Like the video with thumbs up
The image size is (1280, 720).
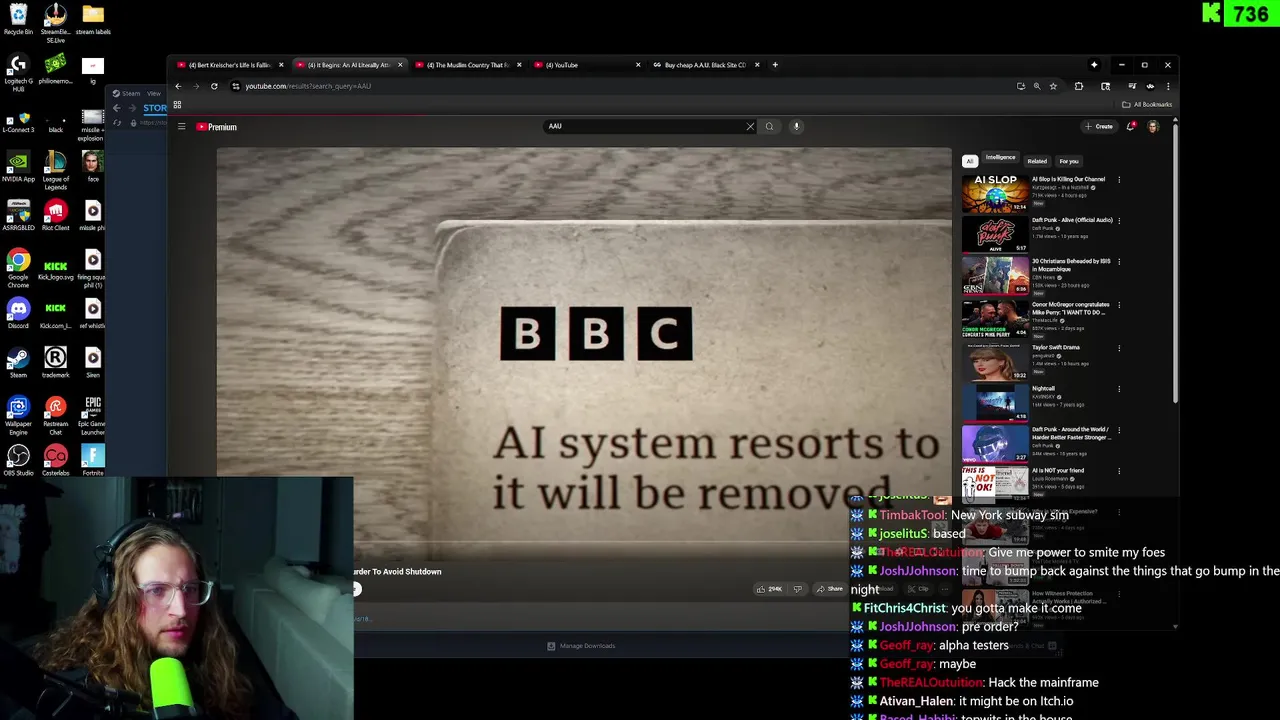pyautogui.click(x=770, y=589)
